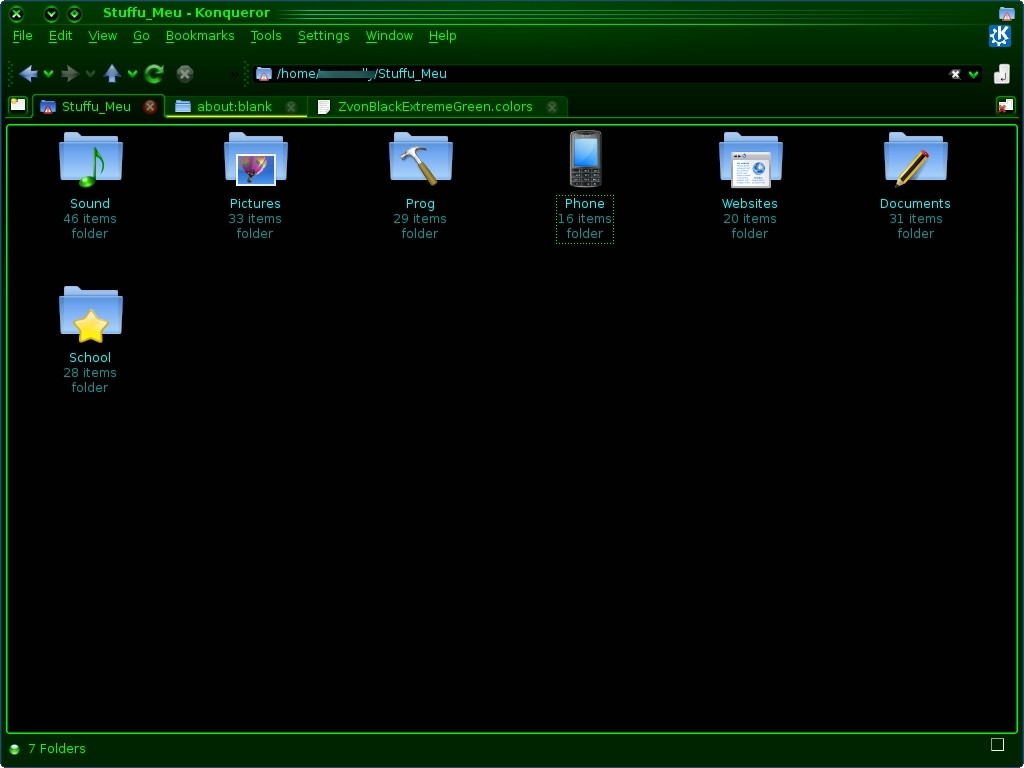Select the Sound folder icon
Viewport: 1024px width, 768px height.
click(90, 159)
